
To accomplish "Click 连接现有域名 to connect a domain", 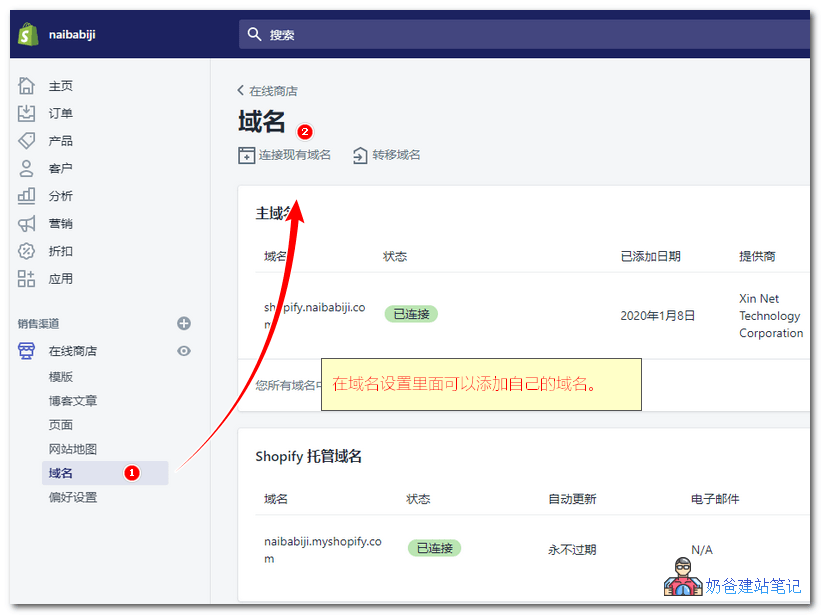I will pyautogui.click(x=297, y=155).
